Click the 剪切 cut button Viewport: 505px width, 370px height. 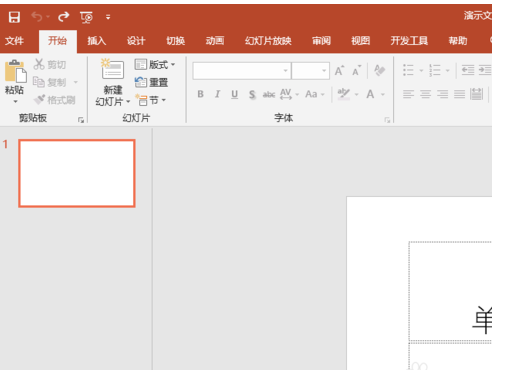50,64
